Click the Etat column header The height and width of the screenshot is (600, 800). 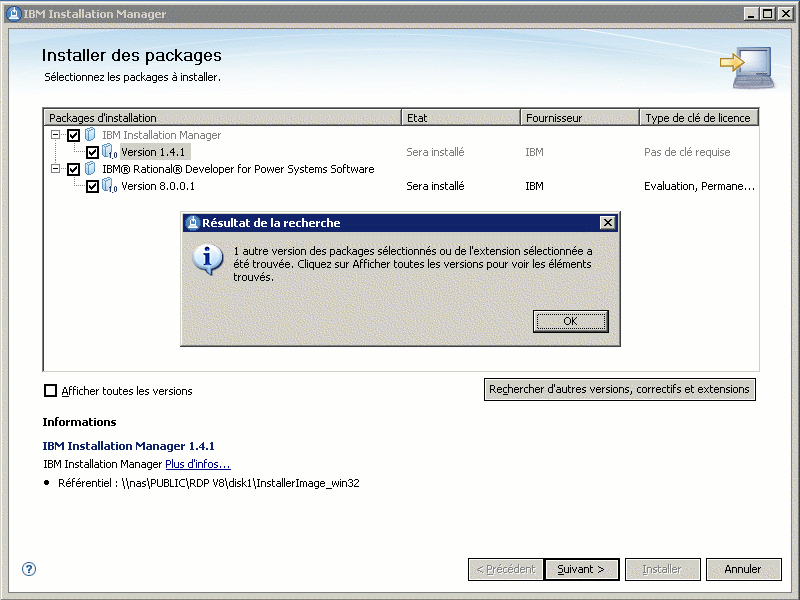point(461,118)
